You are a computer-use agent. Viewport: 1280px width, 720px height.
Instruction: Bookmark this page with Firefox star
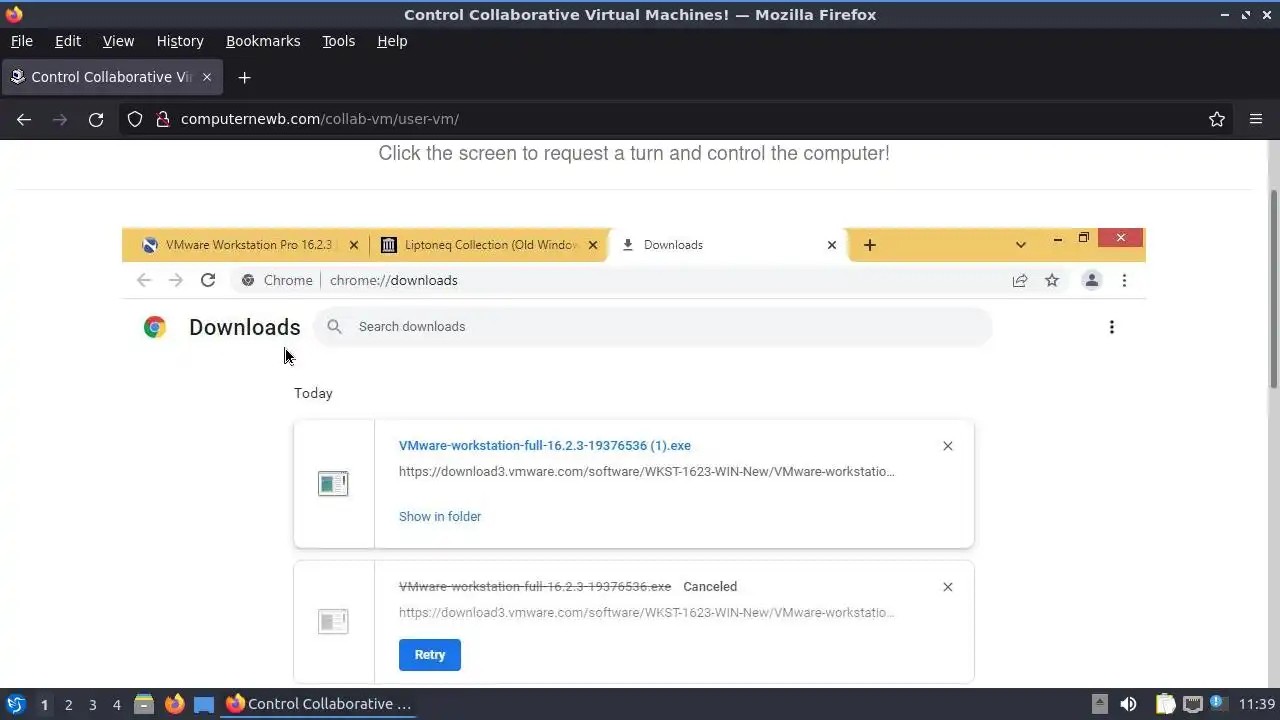pos(1217,119)
